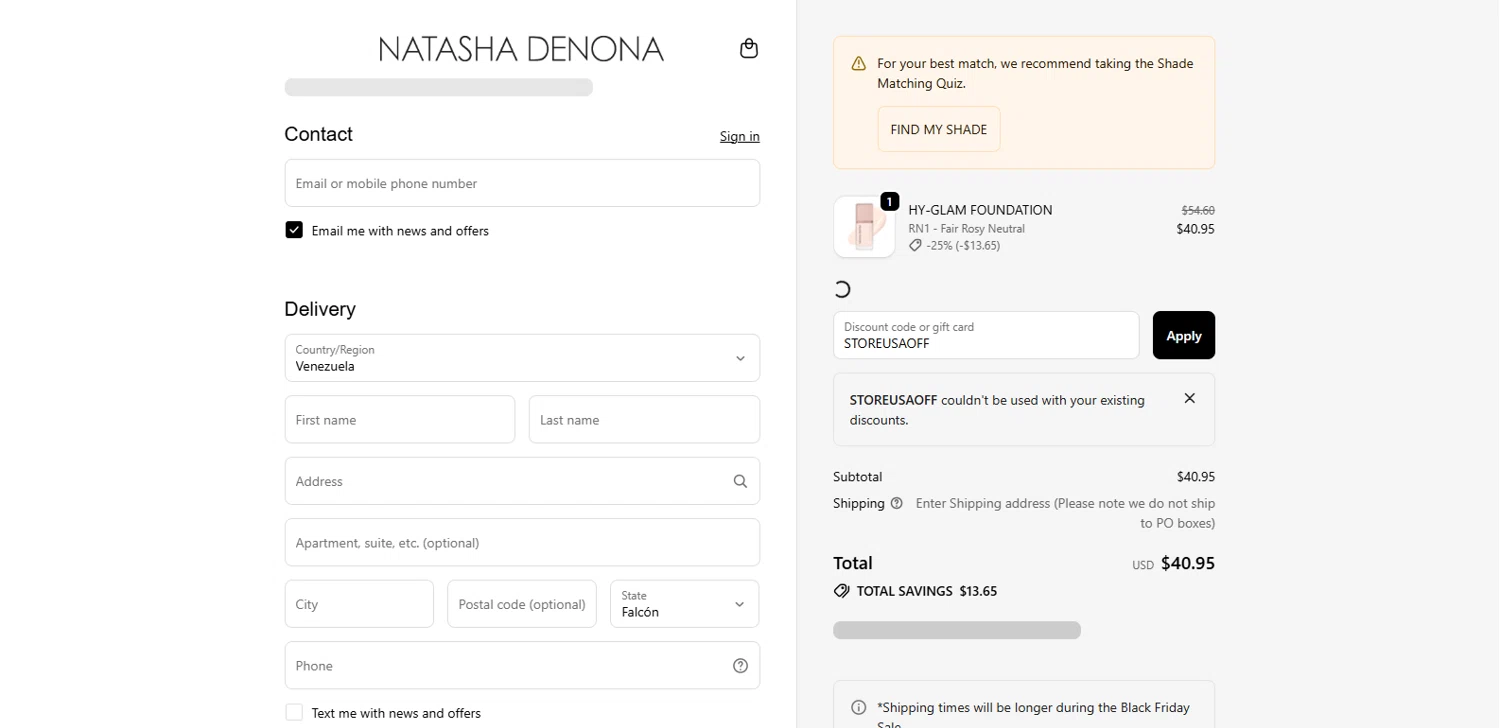
Task: Focus the Email or mobile phone number field
Action: 522,183
